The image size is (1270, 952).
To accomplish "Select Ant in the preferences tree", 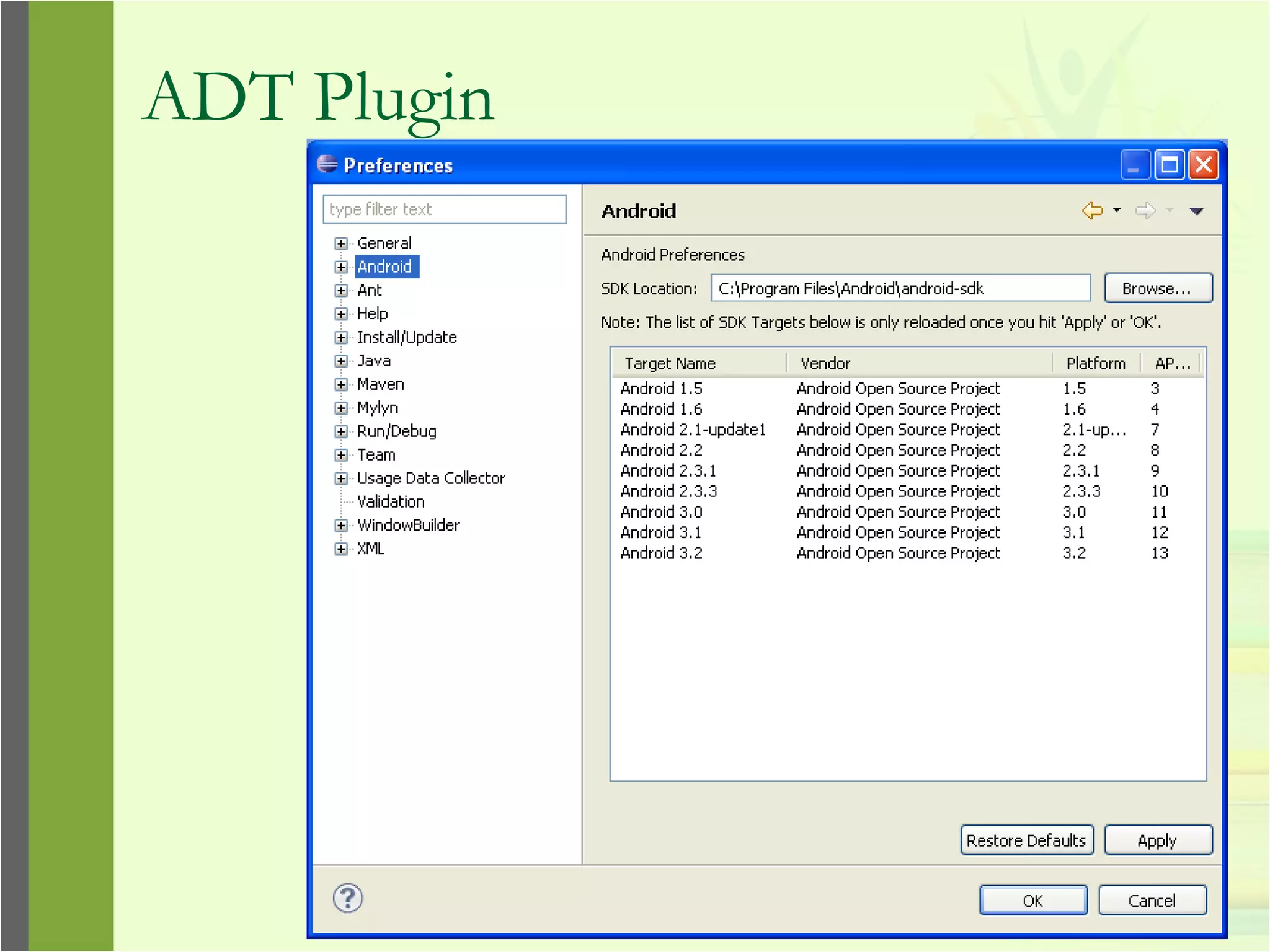I will [x=370, y=290].
